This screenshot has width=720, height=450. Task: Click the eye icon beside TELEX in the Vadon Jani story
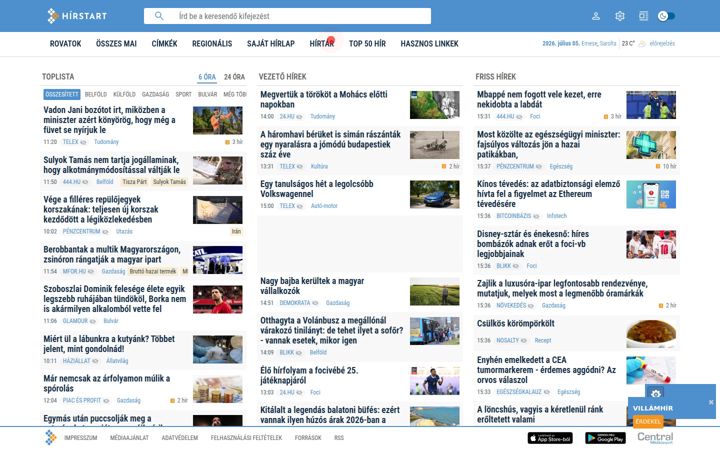[84, 142]
